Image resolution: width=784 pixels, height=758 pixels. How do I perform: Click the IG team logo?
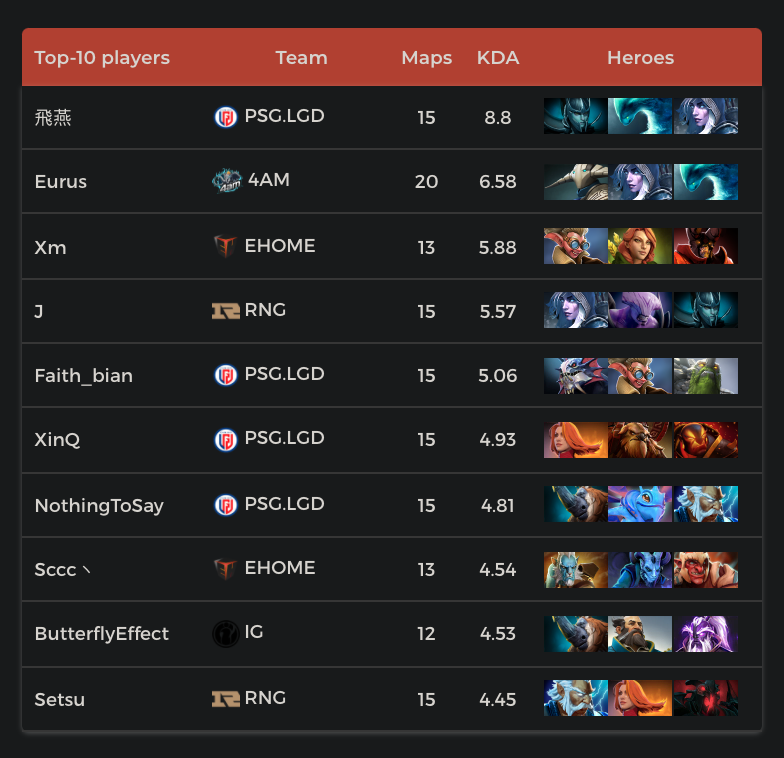click(x=225, y=633)
